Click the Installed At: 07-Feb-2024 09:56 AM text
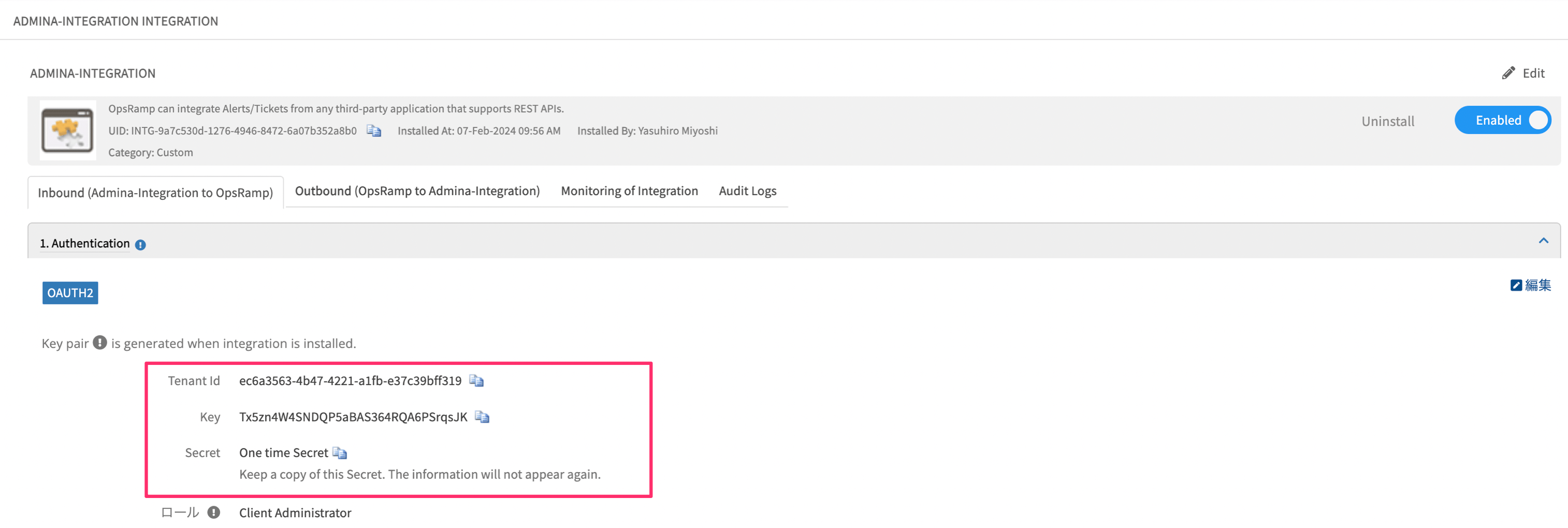The height and width of the screenshot is (528, 1568). pyautogui.click(x=479, y=131)
